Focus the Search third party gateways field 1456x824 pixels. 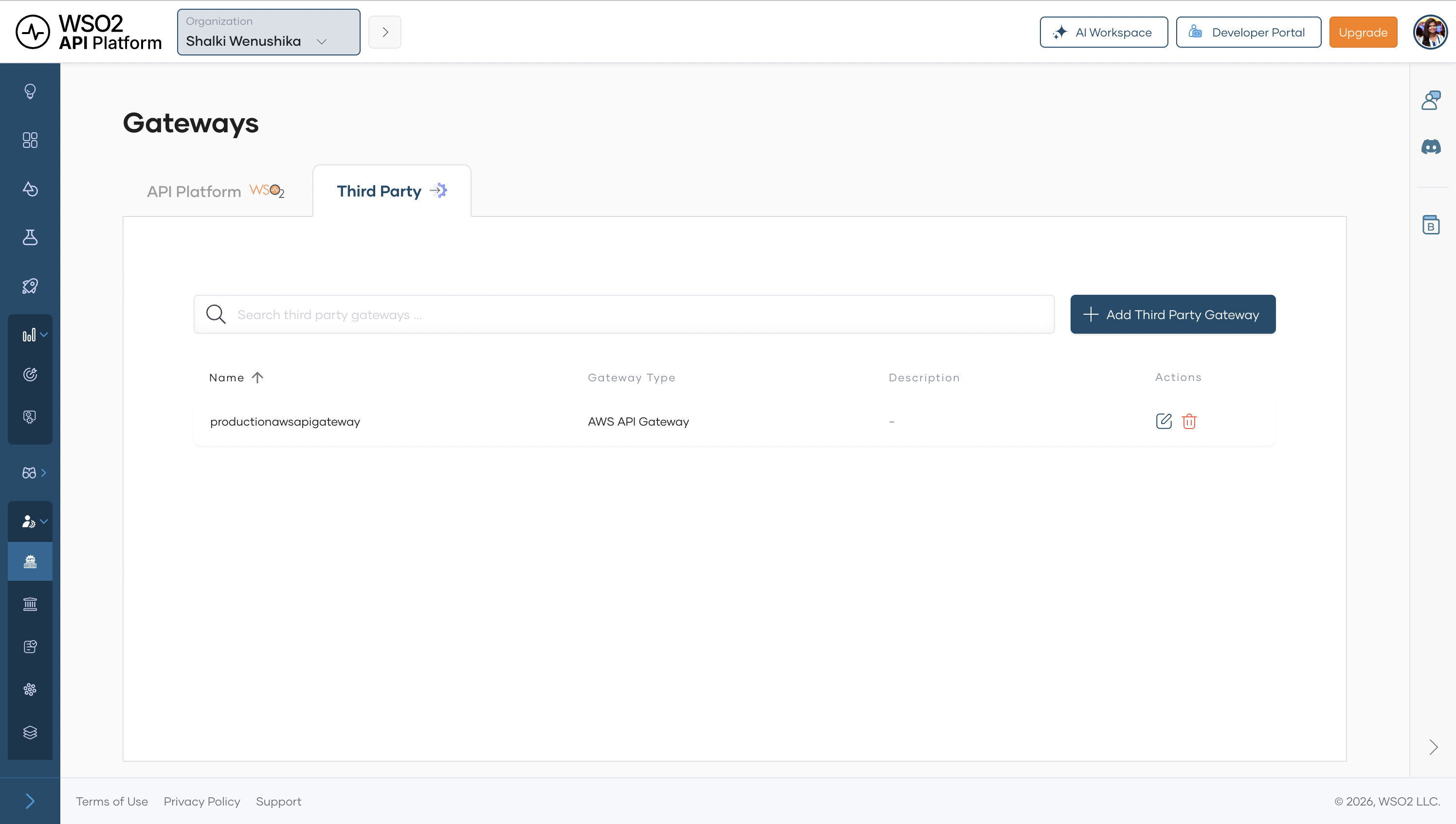click(x=624, y=314)
